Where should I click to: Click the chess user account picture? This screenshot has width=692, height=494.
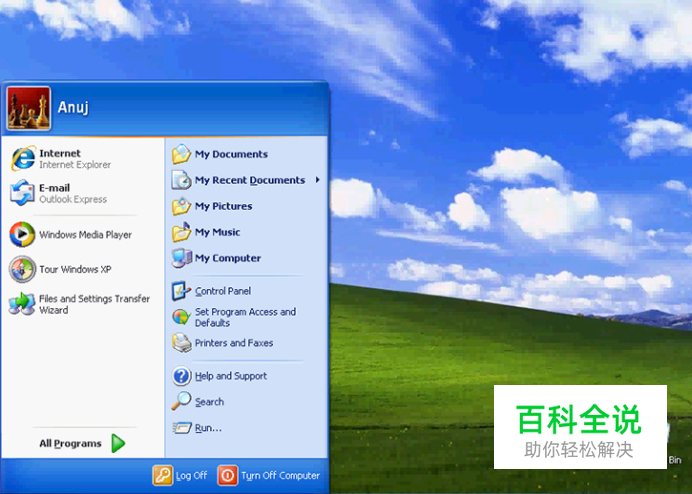[x=29, y=108]
